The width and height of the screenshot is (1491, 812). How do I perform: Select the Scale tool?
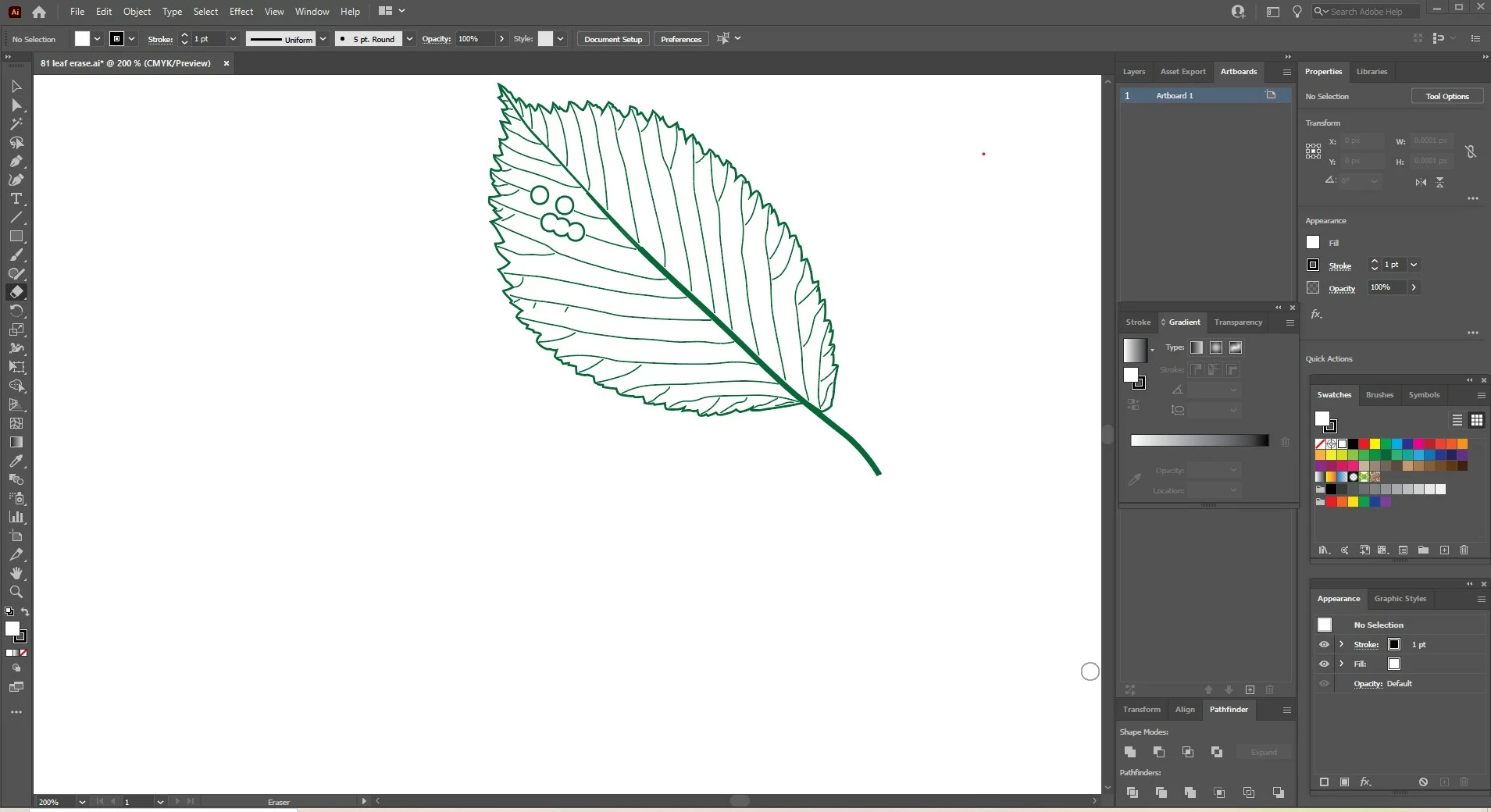(16, 329)
